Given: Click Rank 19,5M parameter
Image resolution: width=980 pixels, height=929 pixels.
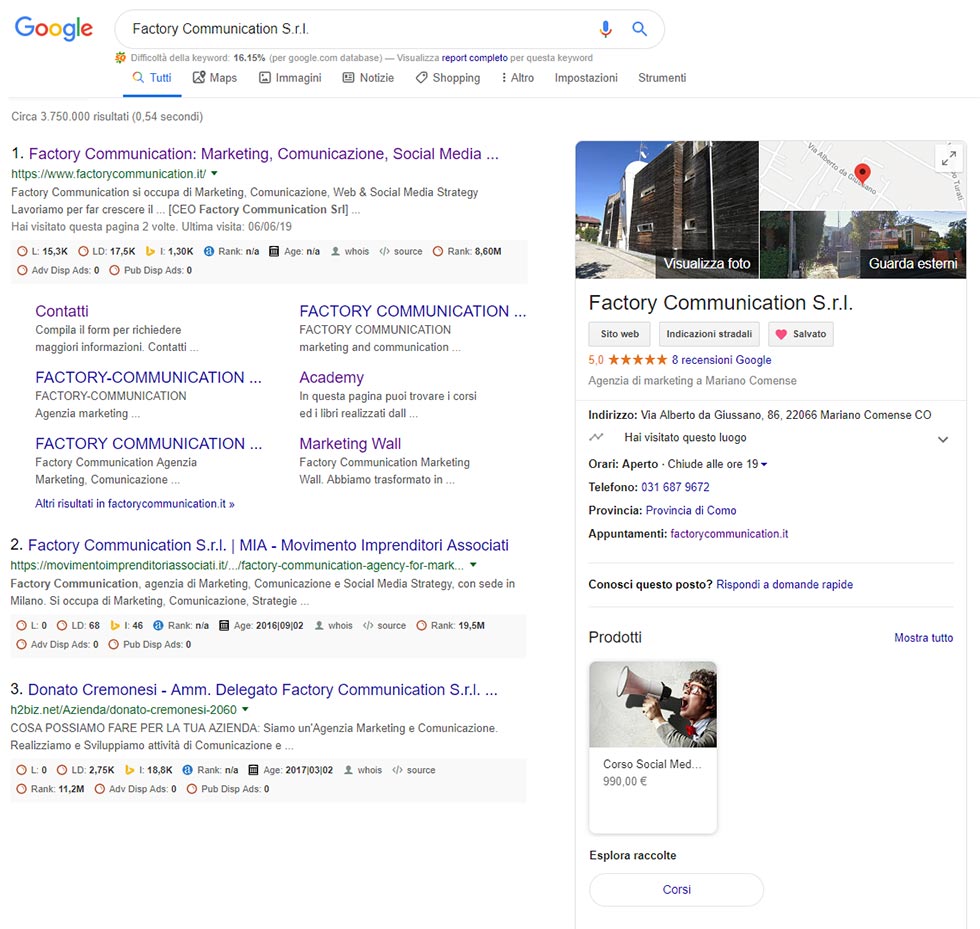Looking at the screenshot, I should coord(451,625).
